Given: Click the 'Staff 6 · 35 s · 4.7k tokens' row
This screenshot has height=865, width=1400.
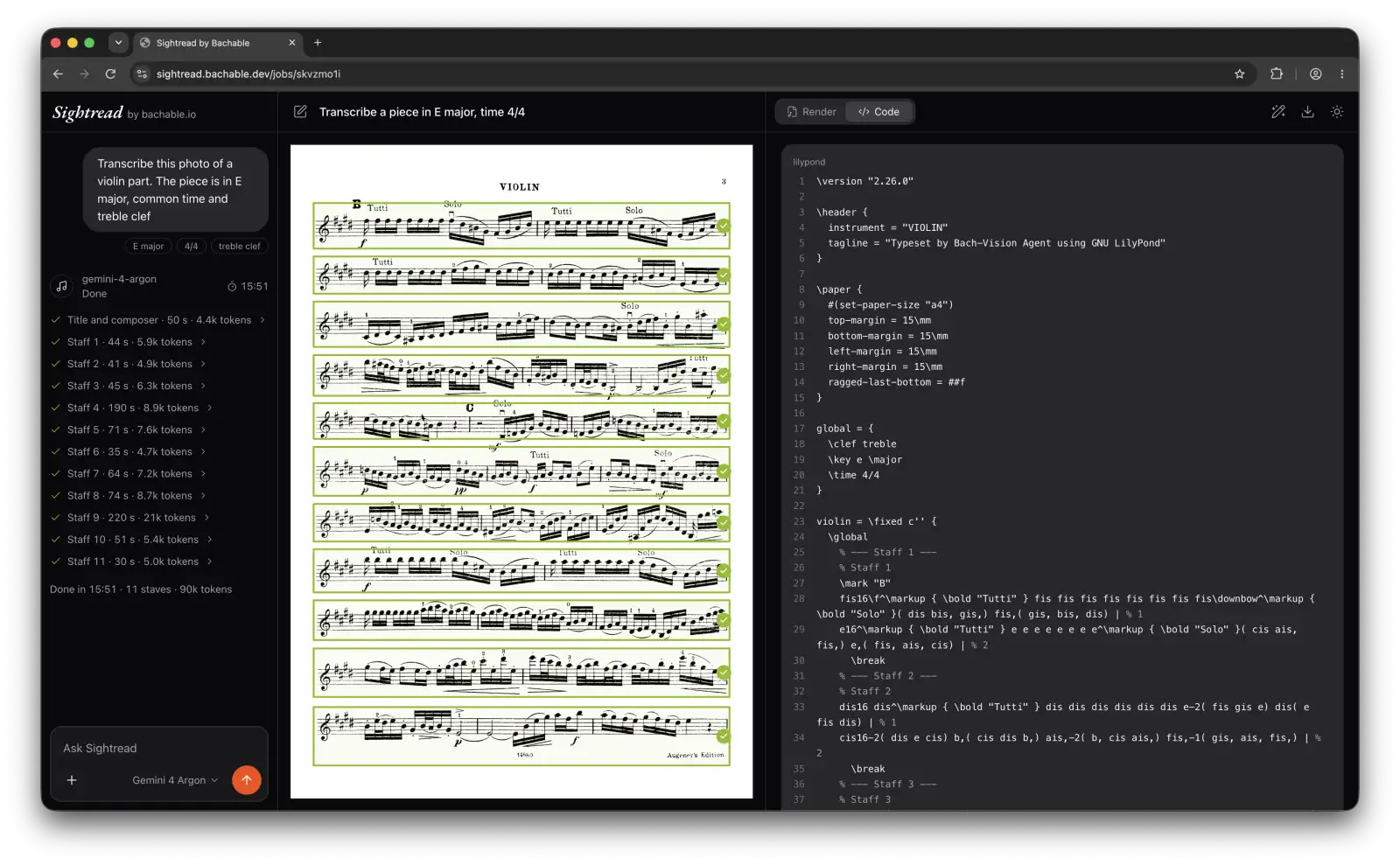Looking at the screenshot, I should tap(129, 452).
